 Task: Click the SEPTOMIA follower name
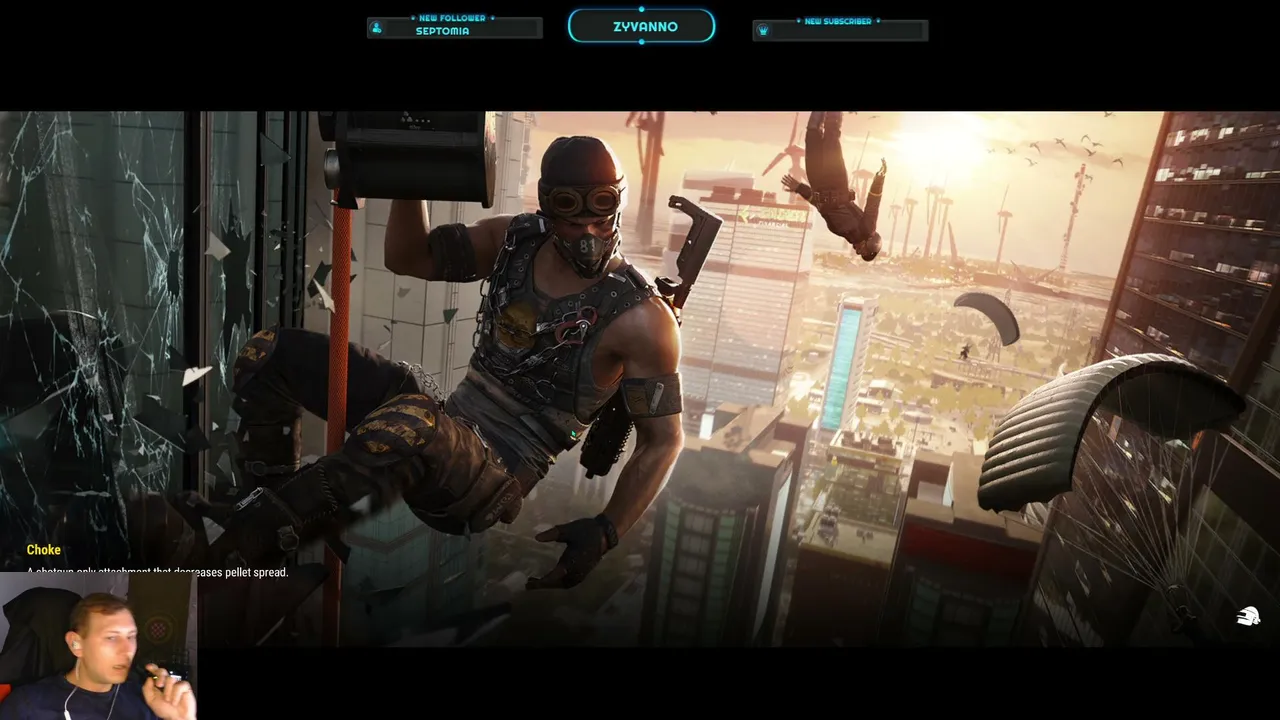[x=442, y=31]
